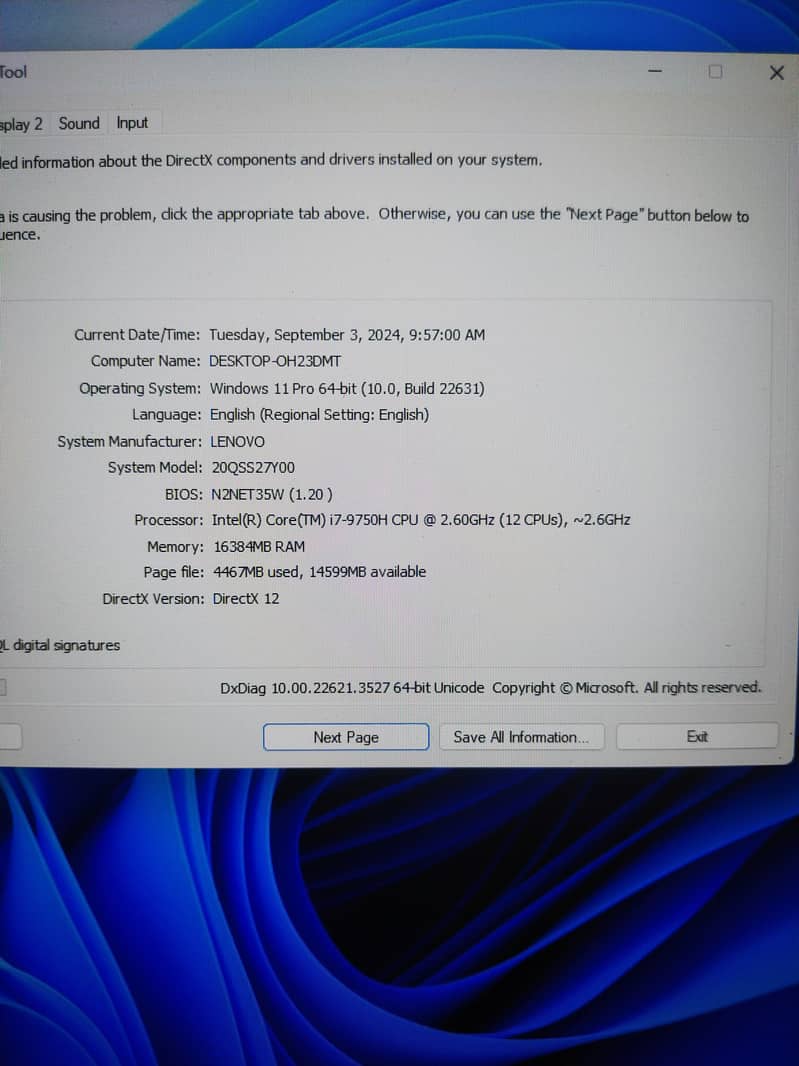Viewport: 799px width, 1066px height.
Task: Select the system model 20QSS27Y00
Action: 253,467
